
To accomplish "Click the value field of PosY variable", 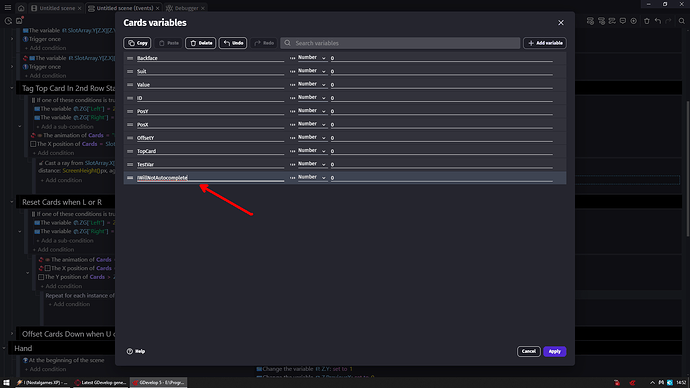I will click(x=441, y=111).
